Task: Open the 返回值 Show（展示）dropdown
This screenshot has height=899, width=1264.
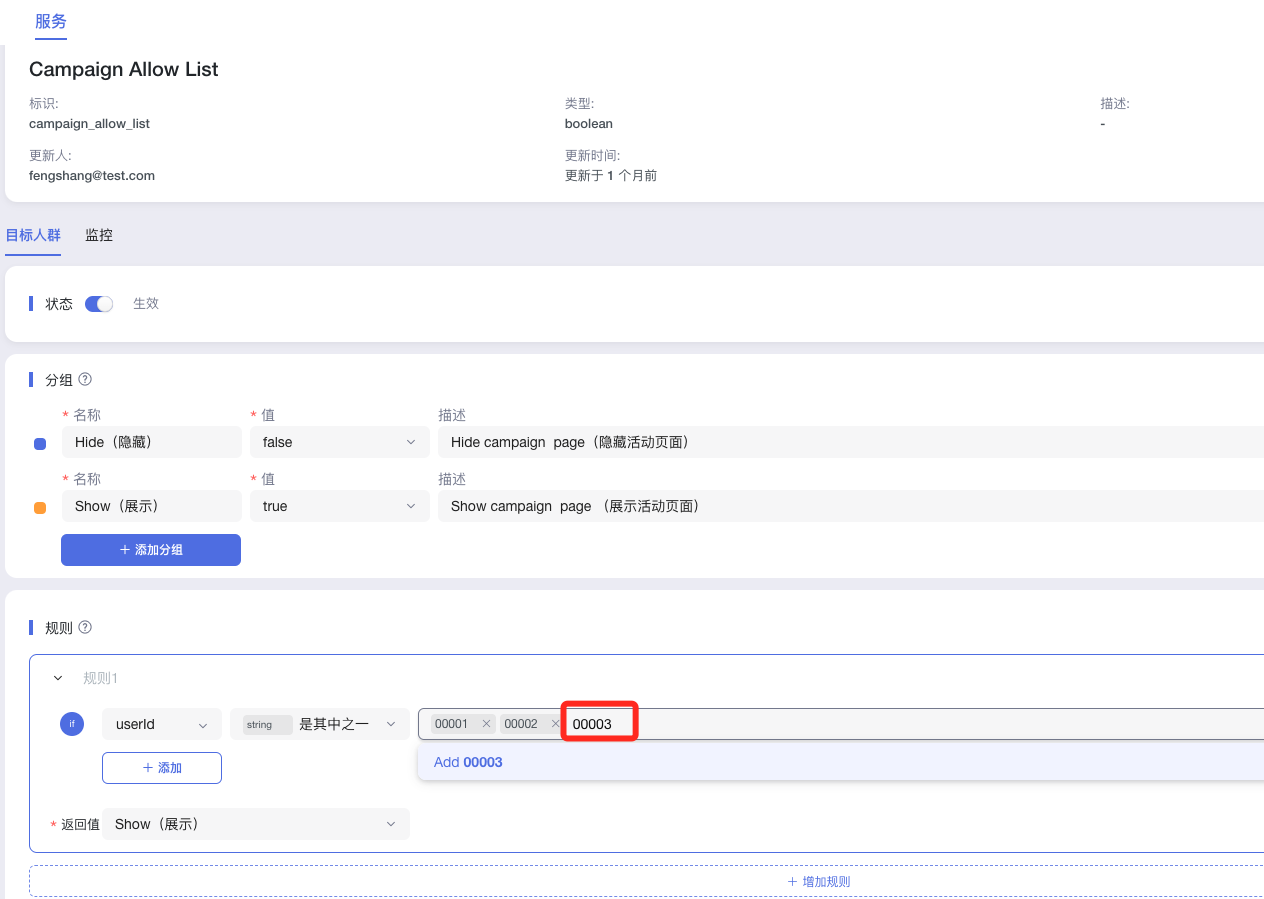Action: [256, 824]
